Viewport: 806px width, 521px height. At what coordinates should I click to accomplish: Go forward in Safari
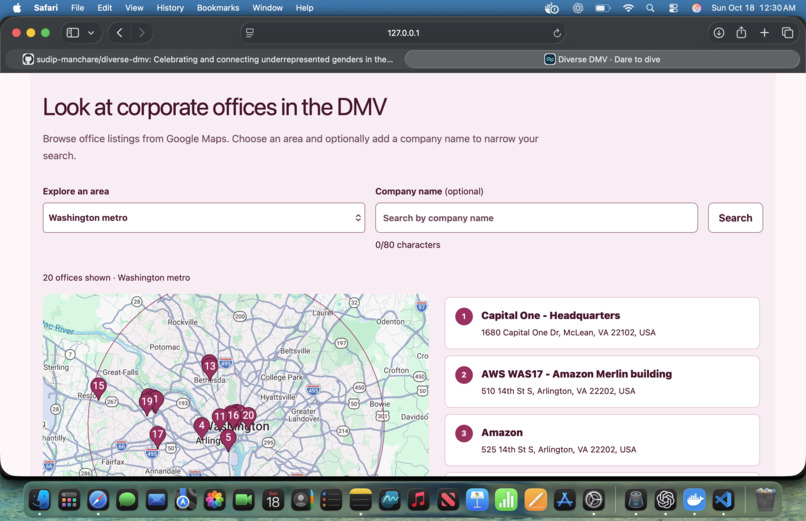pos(141,33)
